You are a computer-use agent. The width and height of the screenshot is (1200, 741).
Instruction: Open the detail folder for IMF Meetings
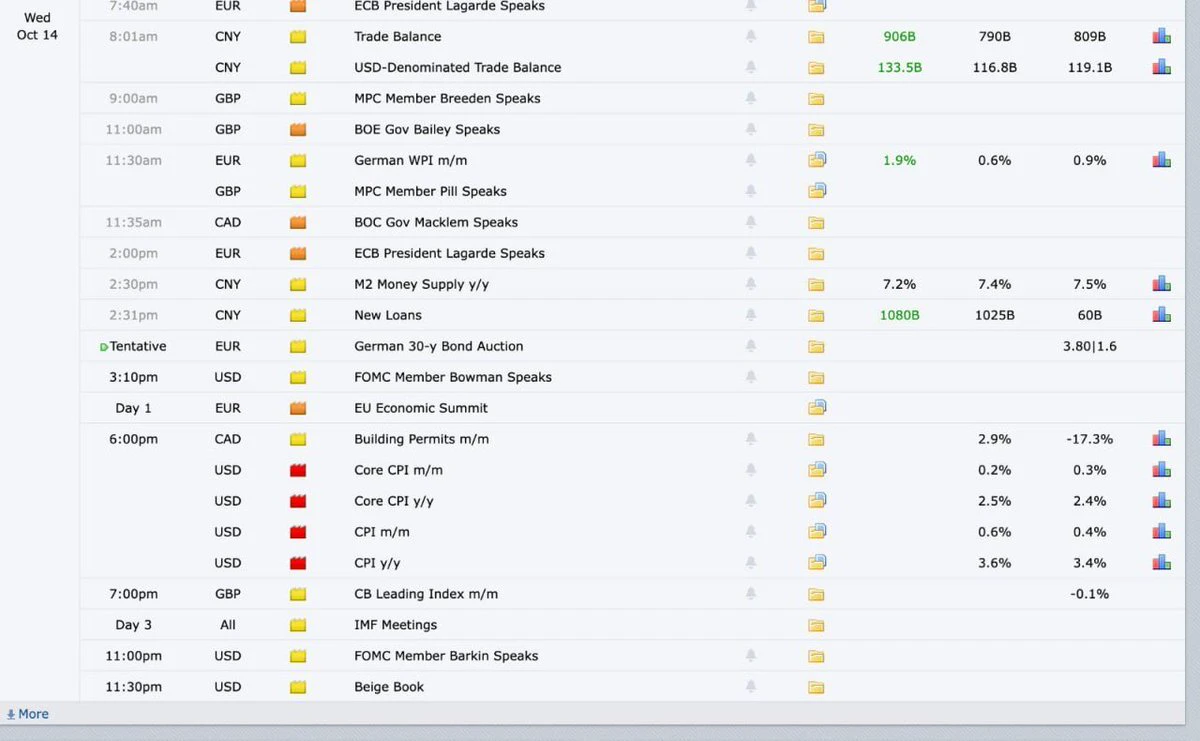(816, 625)
